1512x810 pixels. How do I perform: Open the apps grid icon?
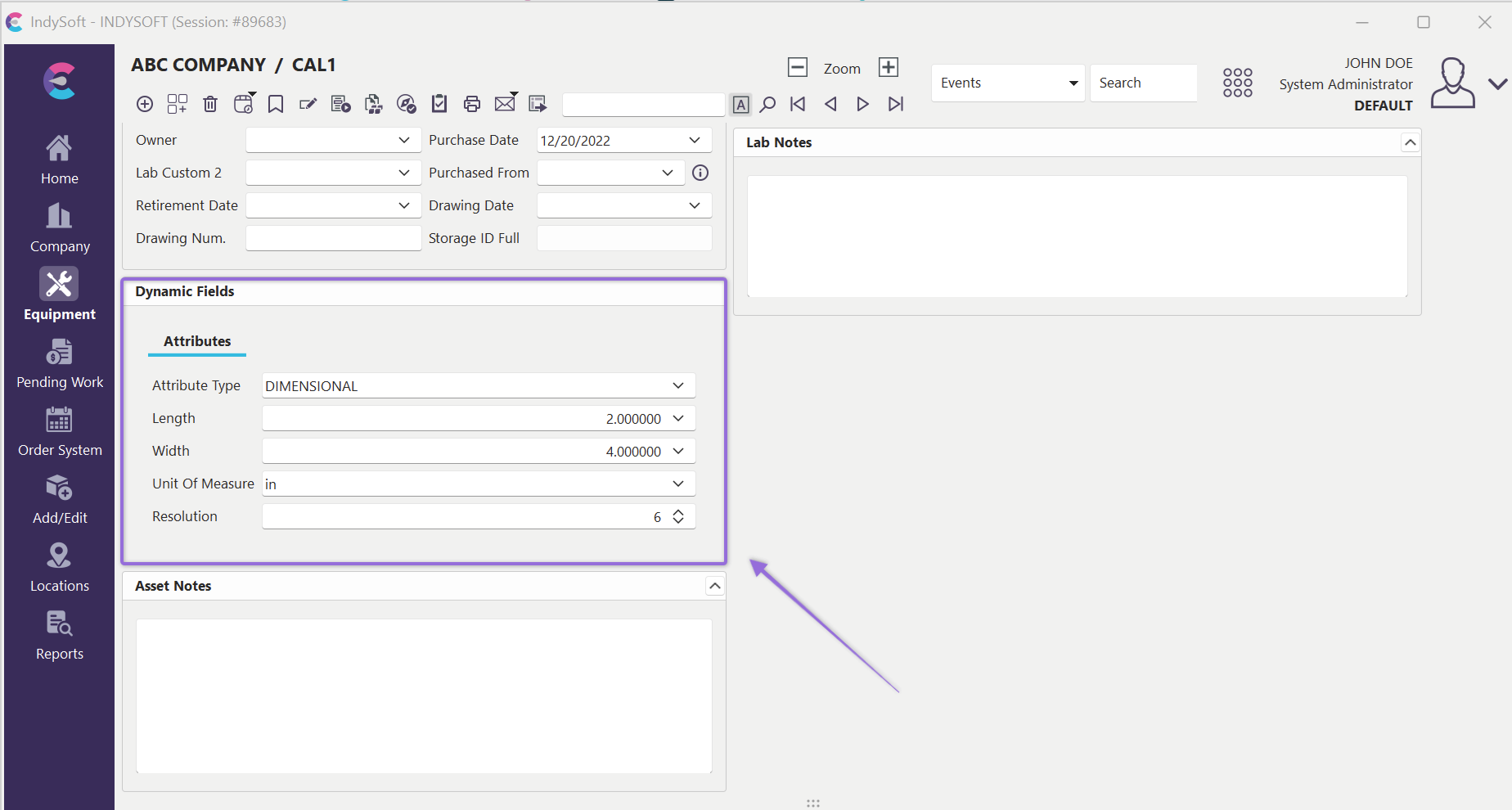click(x=1237, y=83)
